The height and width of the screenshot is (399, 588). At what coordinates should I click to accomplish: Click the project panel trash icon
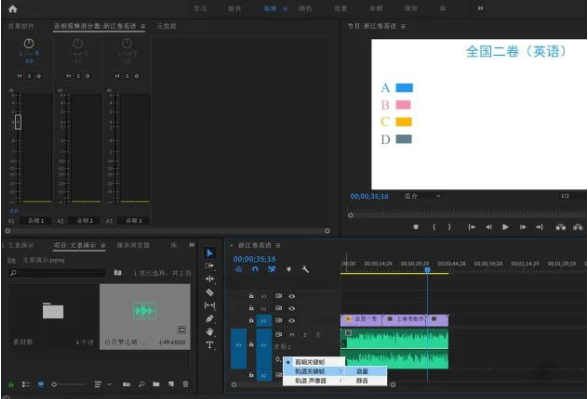click(185, 384)
